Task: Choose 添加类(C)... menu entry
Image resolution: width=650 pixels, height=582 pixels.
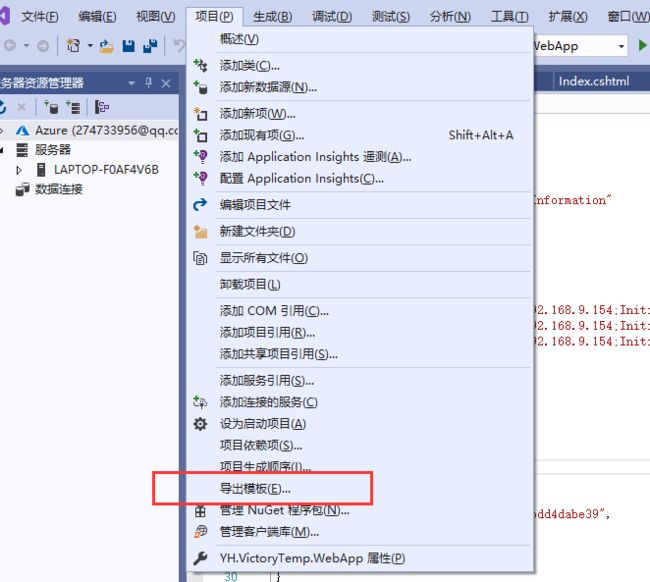Action: 360,65
